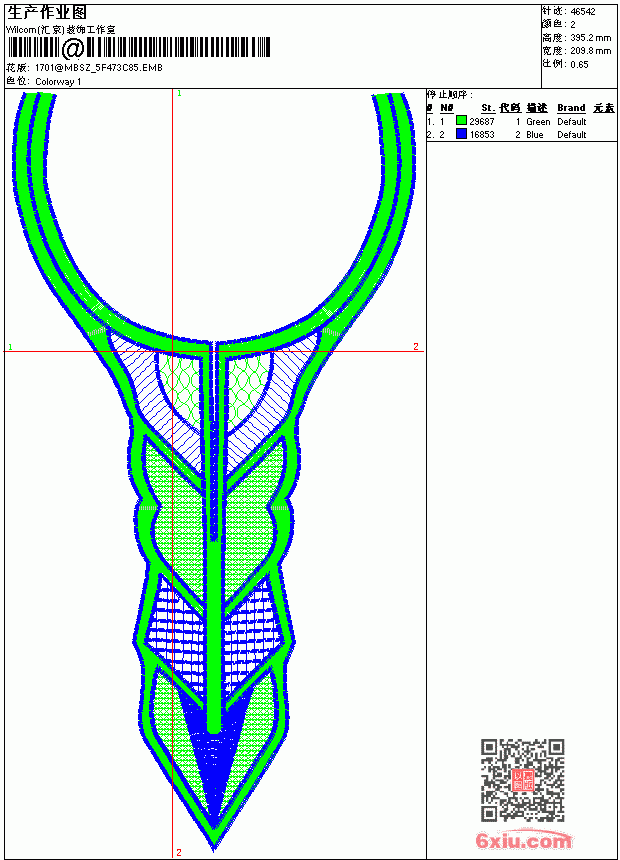Viewport: 620px width, 860px height.
Task: Click the file name 1701@MBSZ_5F473C85.EMB
Action: (x=99, y=68)
